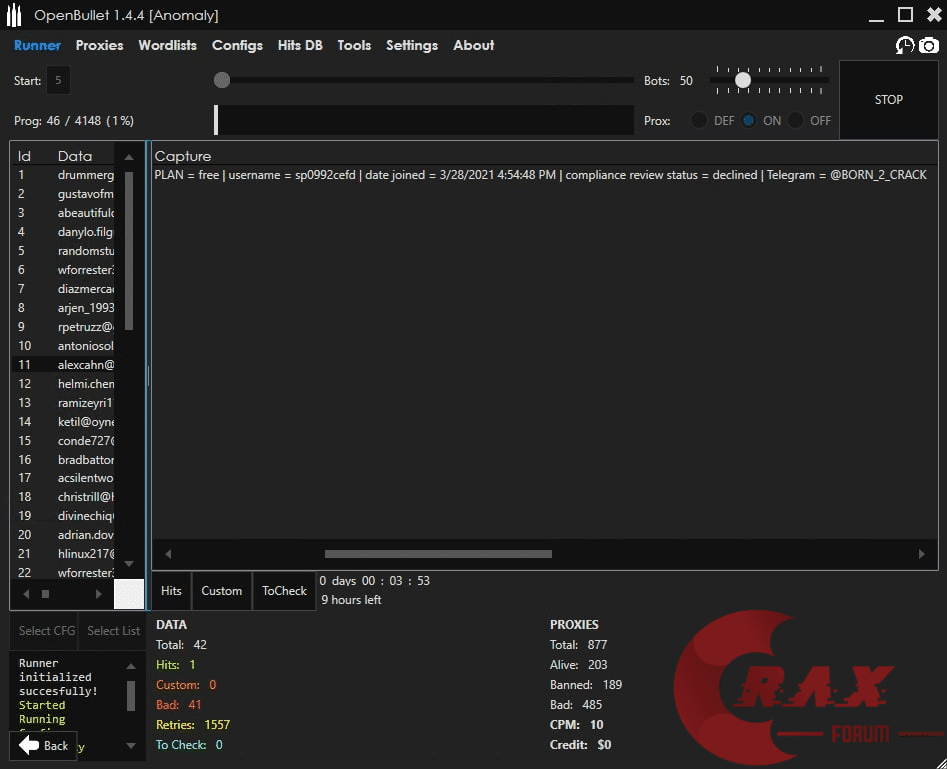
Task: Select data row 16 bradbattor
Action: coord(63,460)
